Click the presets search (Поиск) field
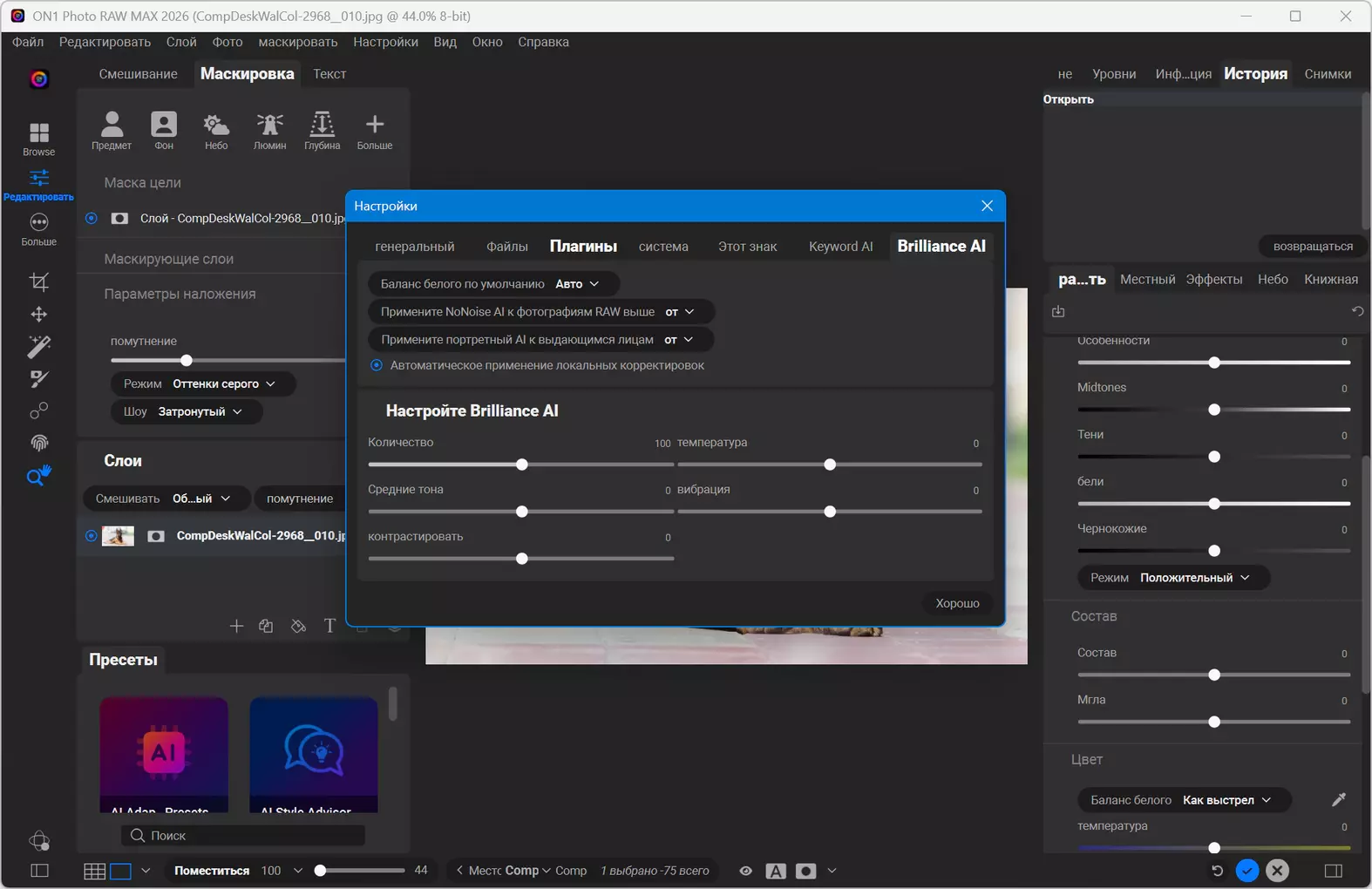Screen dimensions: 1372x889 (x=244, y=835)
